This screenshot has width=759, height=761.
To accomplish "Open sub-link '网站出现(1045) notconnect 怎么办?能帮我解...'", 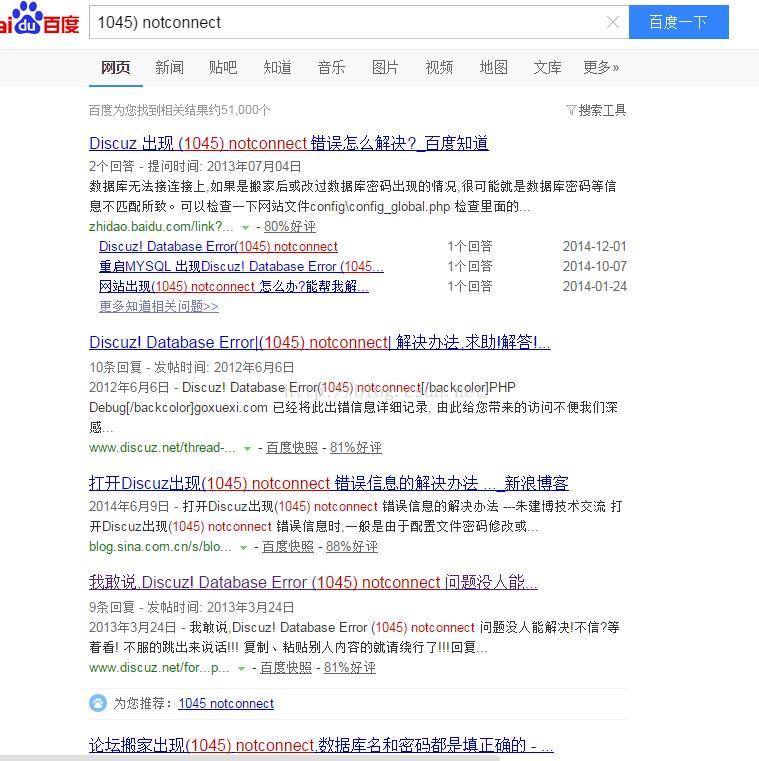I will point(233,286).
